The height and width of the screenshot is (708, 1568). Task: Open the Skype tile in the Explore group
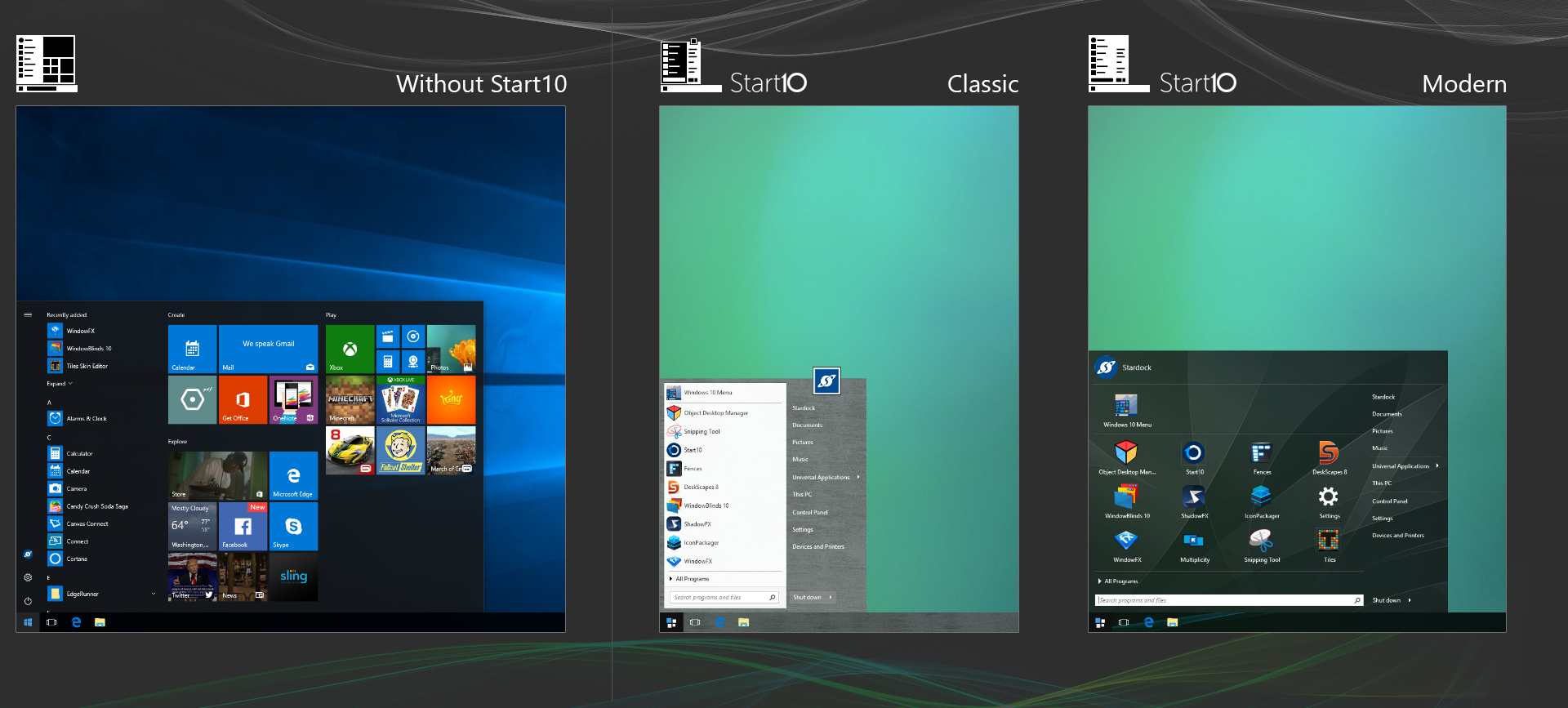pyautogui.click(x=293, y=527)
